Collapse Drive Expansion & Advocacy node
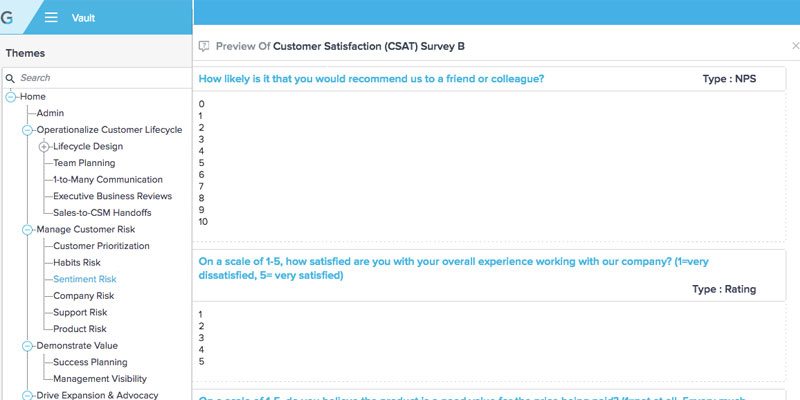This screenshot has height=400, width=800. pyautogui.click(x=28, y=395)
